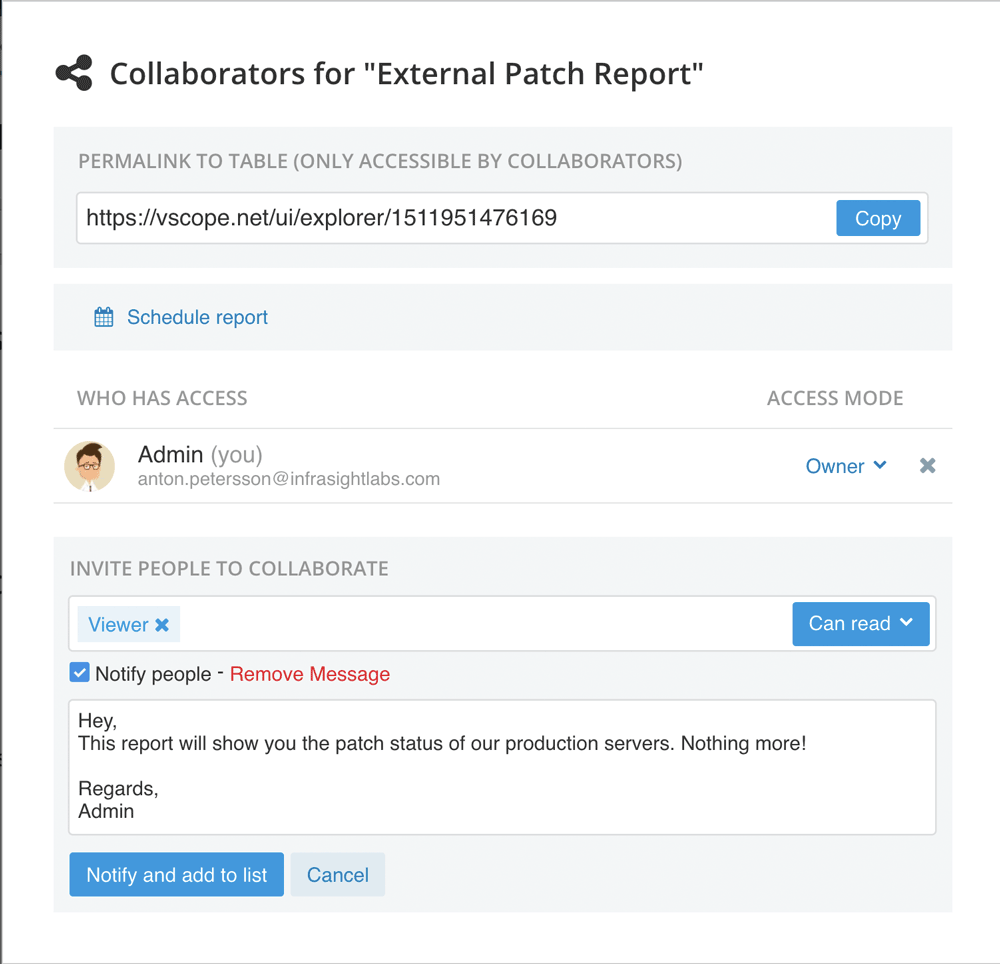Open the Owner access mode dropdown
The image size is (1000, 964).
(x=846, y=466)
